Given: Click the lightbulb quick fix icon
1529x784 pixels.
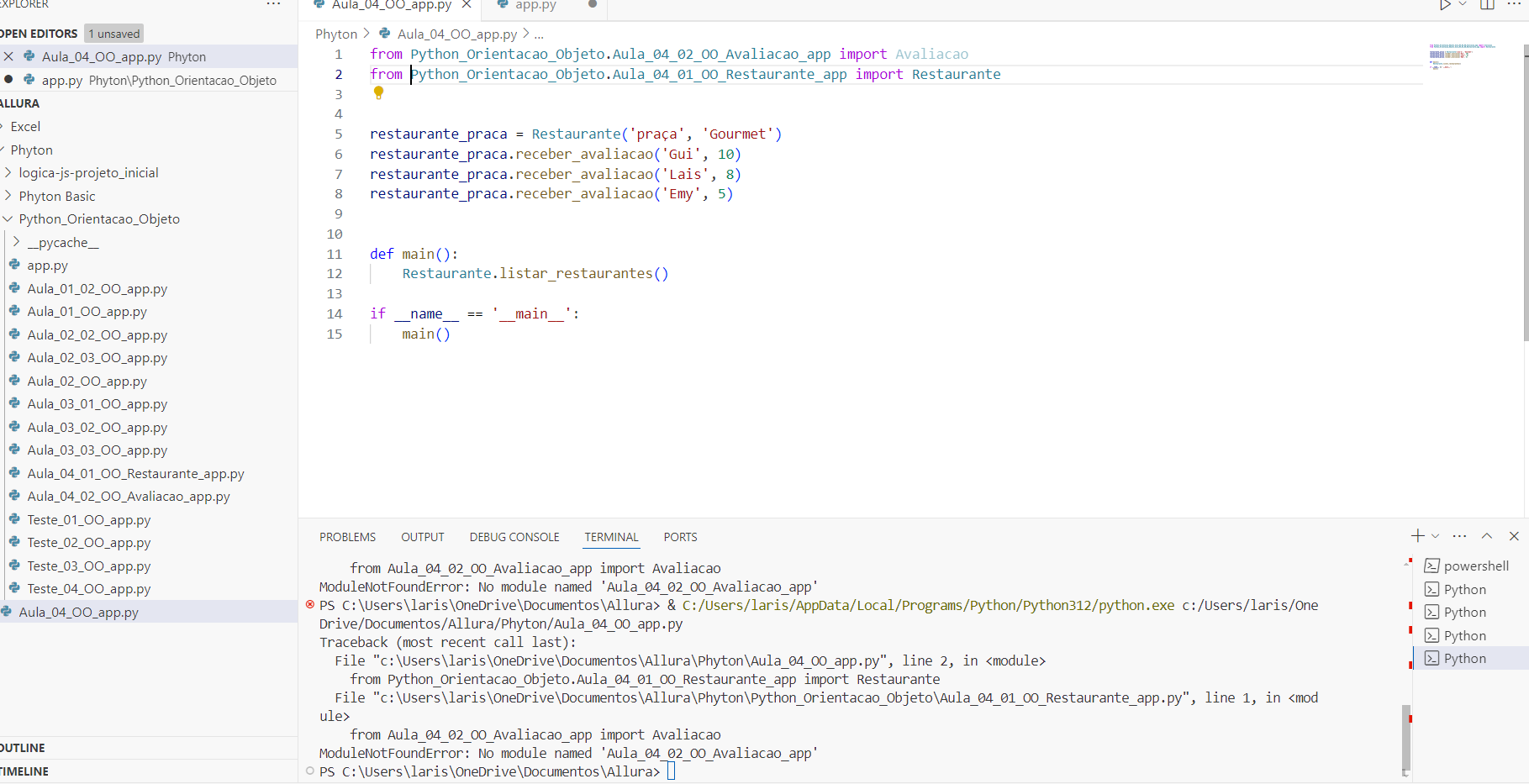Looking at the screenshot, I should 378,93.
